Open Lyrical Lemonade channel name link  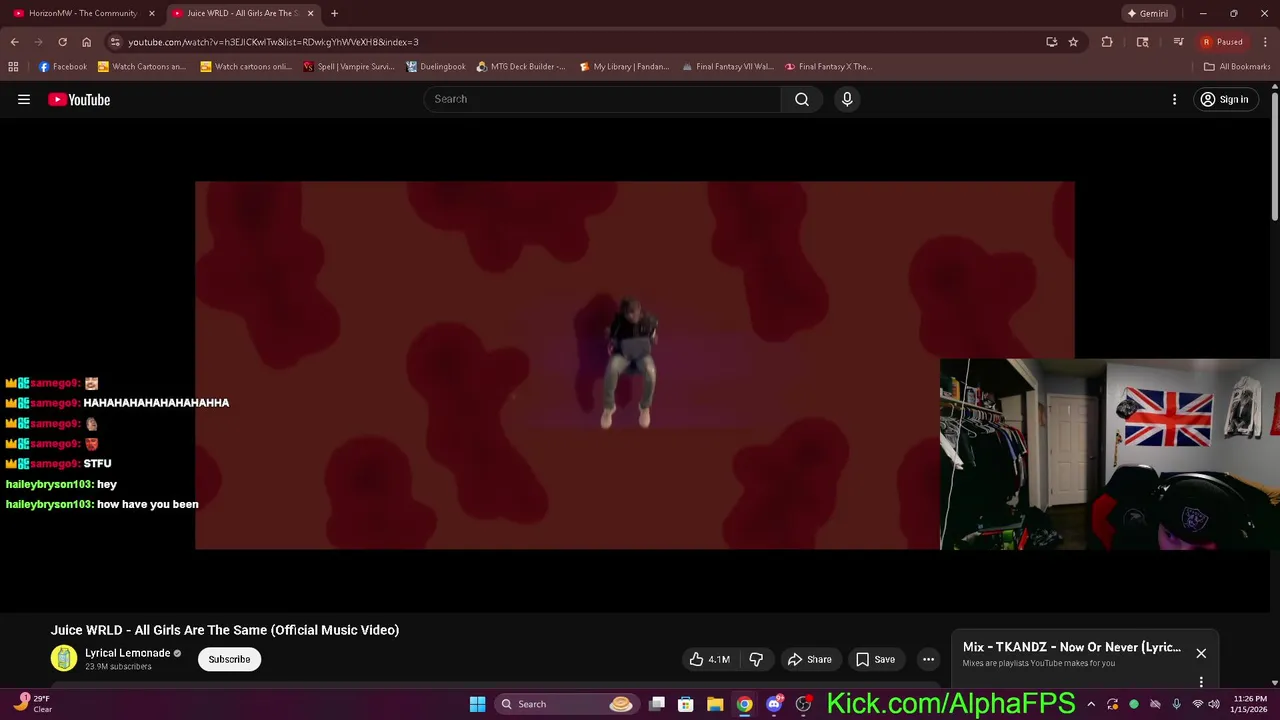pyautogui.click(x=127, y=653)
